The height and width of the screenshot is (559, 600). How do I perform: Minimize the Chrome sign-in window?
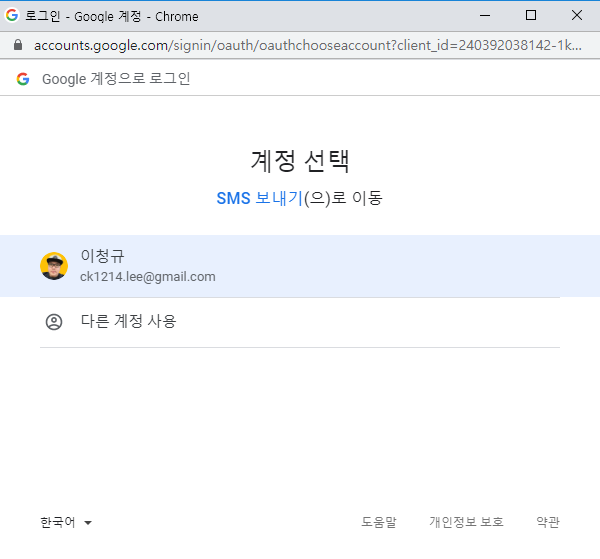[485, 16]
